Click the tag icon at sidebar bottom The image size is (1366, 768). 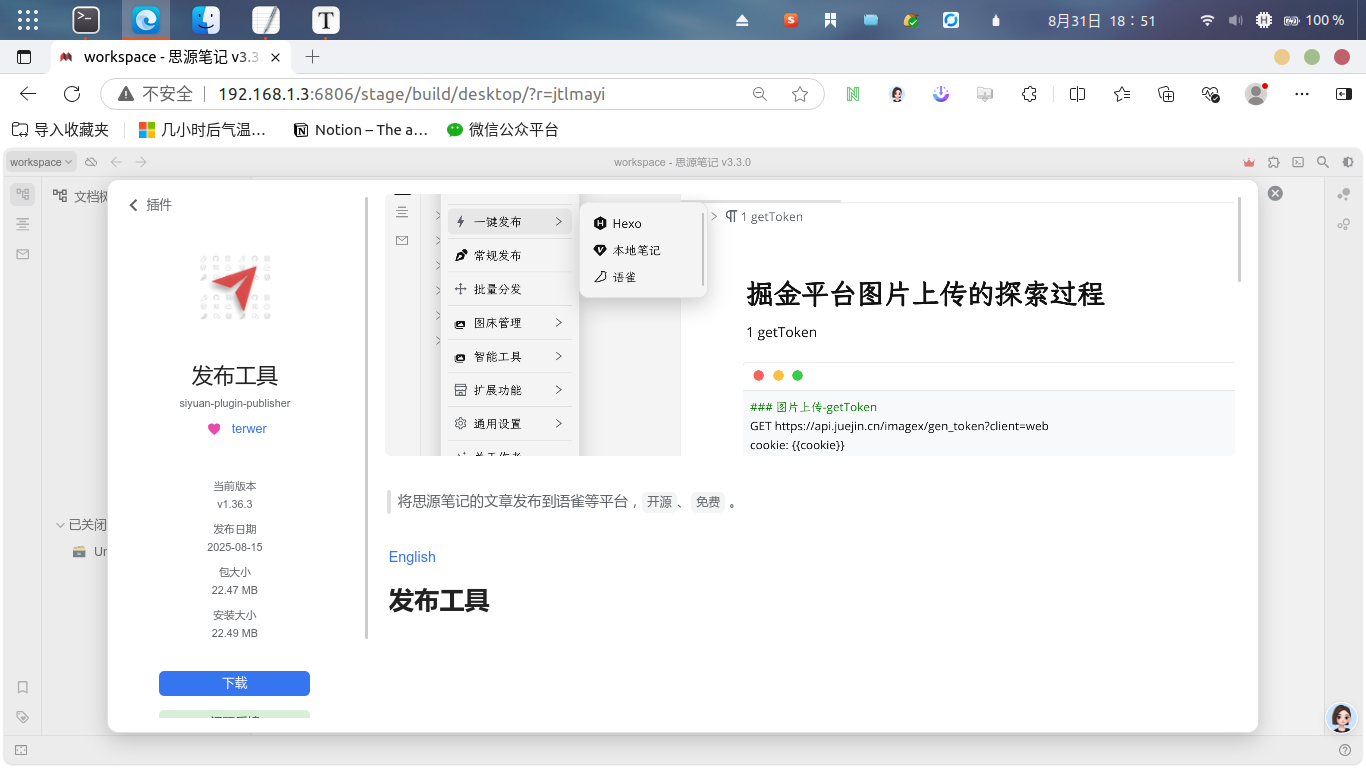pyautogui.click(x=22, y=717)
